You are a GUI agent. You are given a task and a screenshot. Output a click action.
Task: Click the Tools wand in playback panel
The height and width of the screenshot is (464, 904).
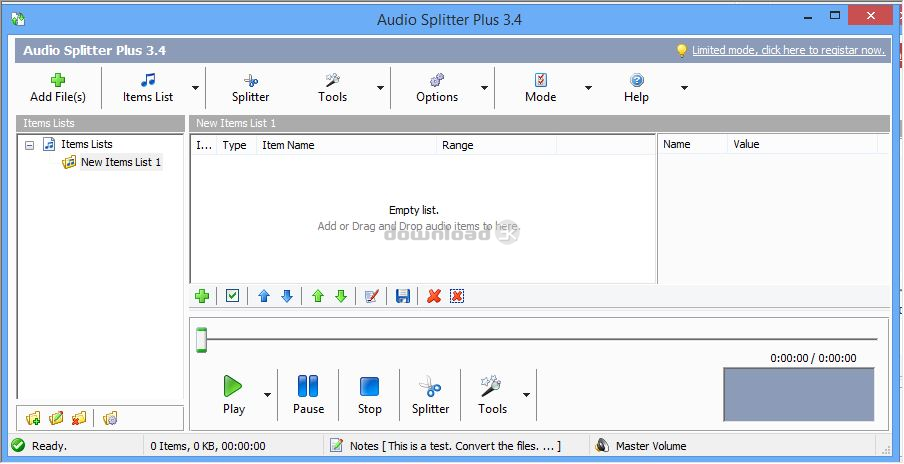coord(492,395)
